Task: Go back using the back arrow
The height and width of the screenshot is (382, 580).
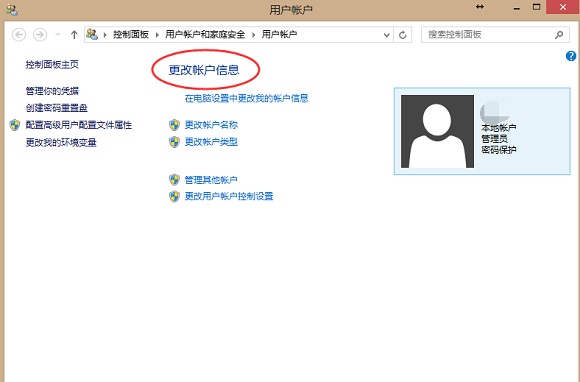Action: pos(19,35)
